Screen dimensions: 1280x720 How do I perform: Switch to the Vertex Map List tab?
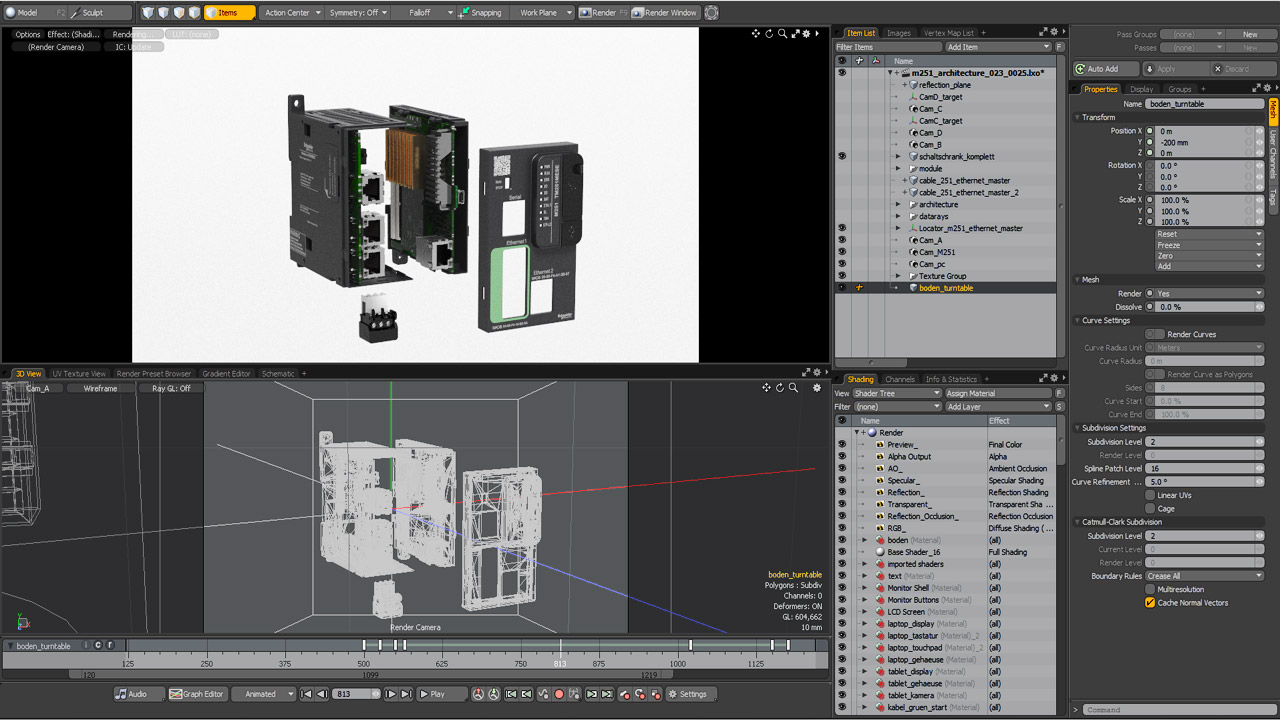pyautogui.click(x=948, y=33)
